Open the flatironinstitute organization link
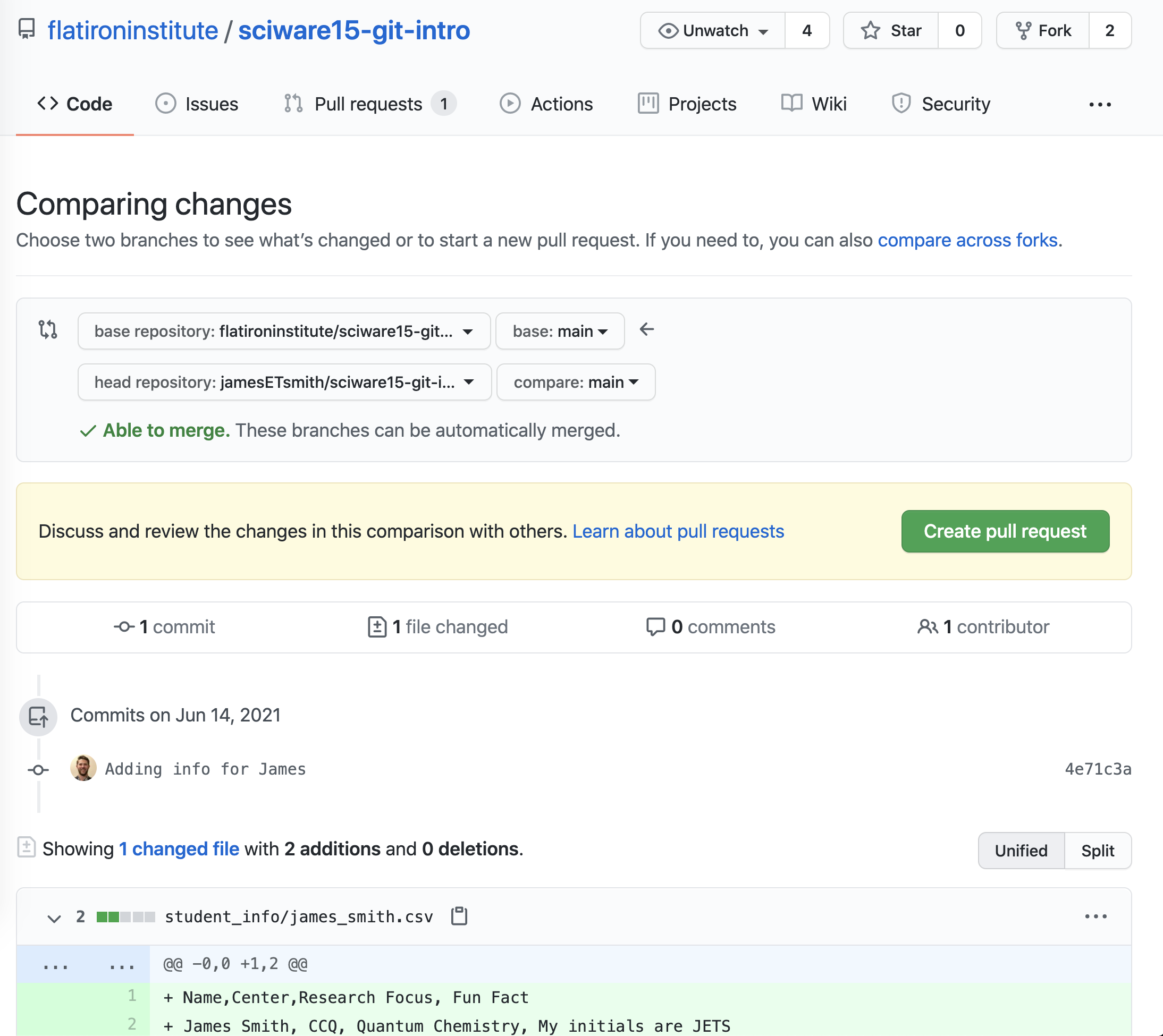The height and width of the screenshot is (1036, 1163). click(133, 30)
